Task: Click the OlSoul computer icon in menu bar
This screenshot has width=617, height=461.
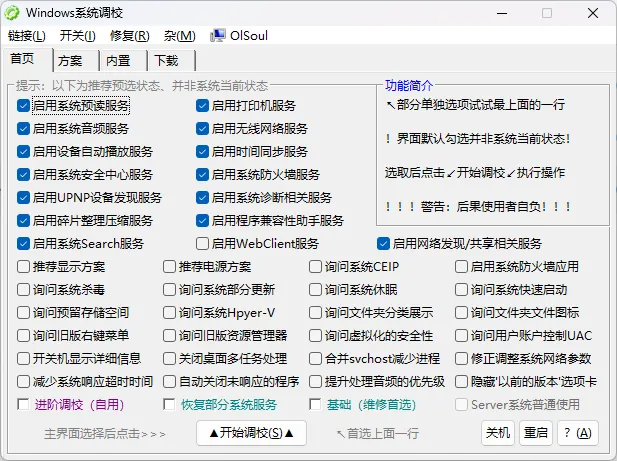Action: pyautogui.click(x=218, y=35)
